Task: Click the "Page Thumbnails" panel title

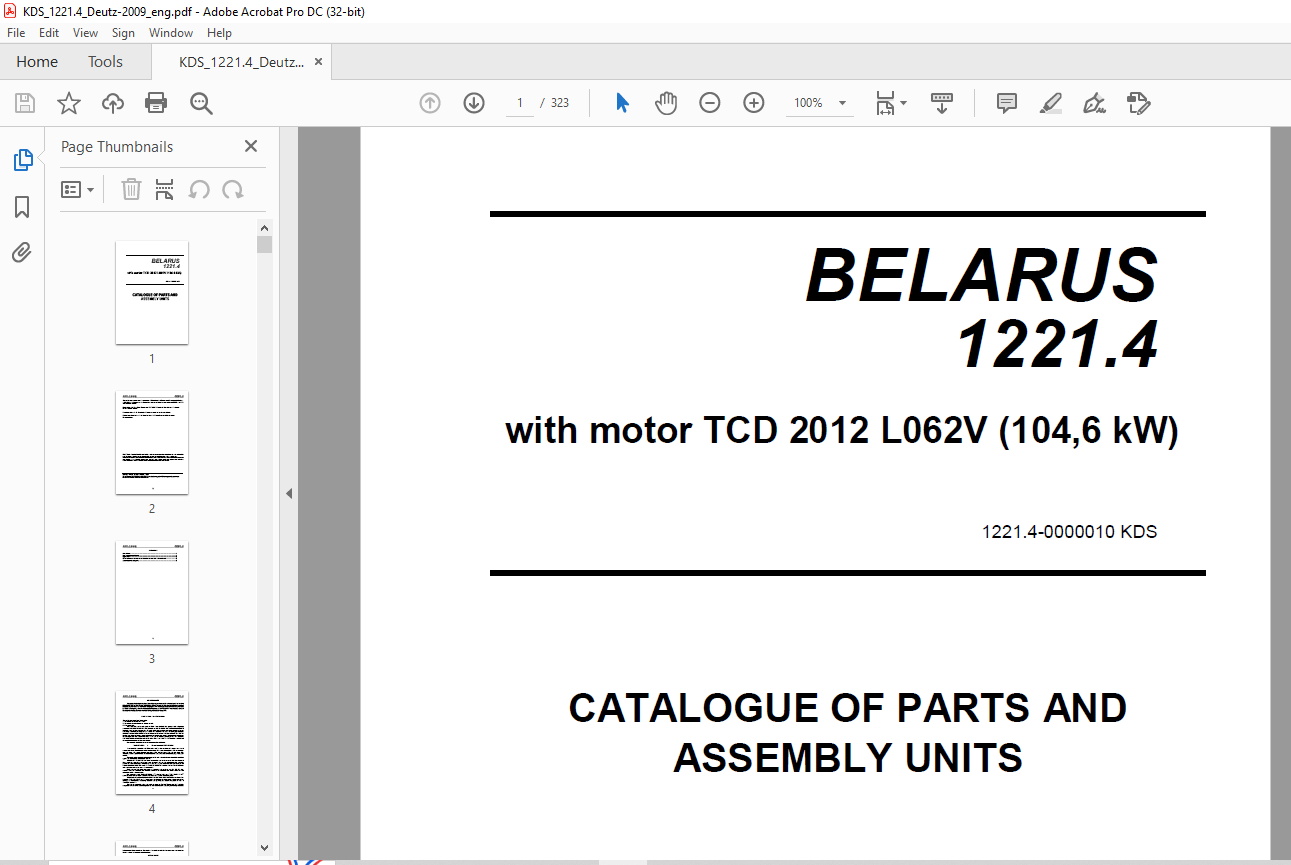Action: 117,147
